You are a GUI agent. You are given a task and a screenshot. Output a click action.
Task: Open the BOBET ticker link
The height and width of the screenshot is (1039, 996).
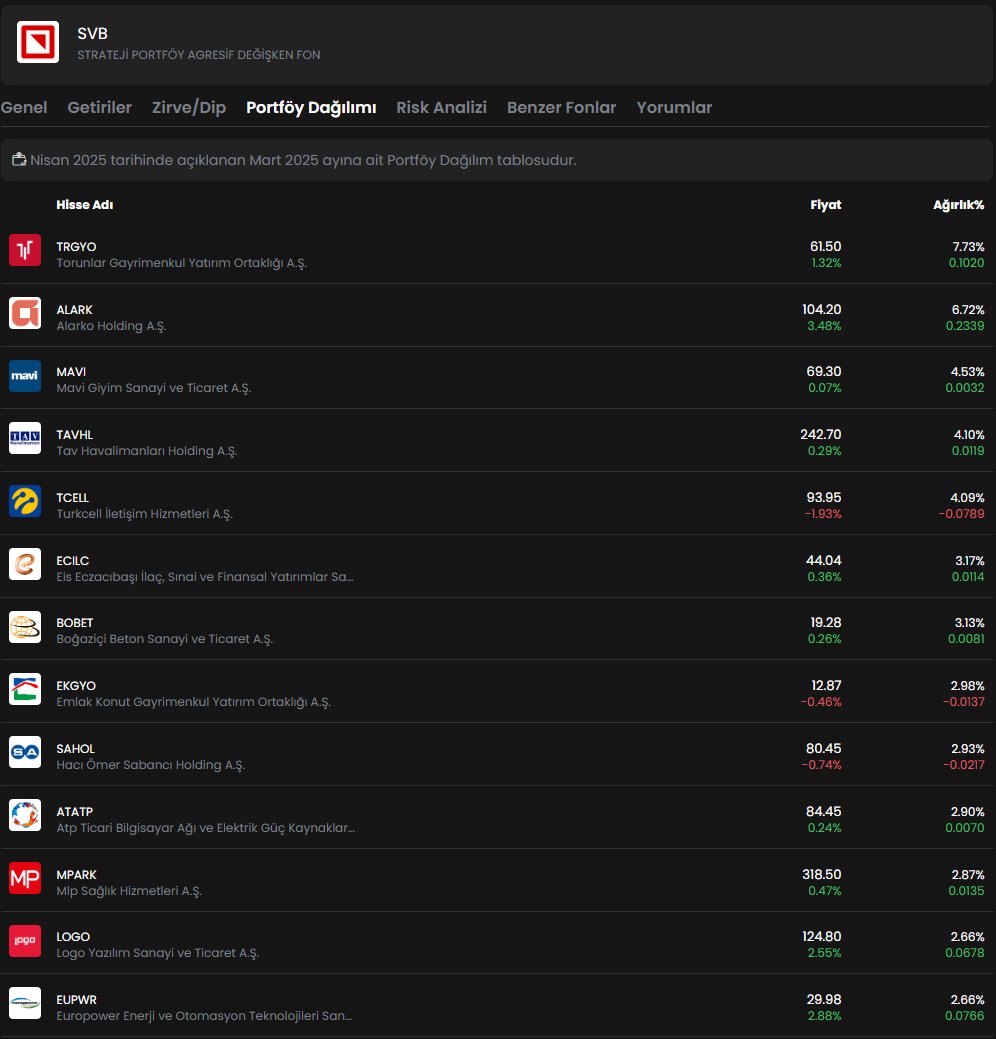tap(74, 623)
